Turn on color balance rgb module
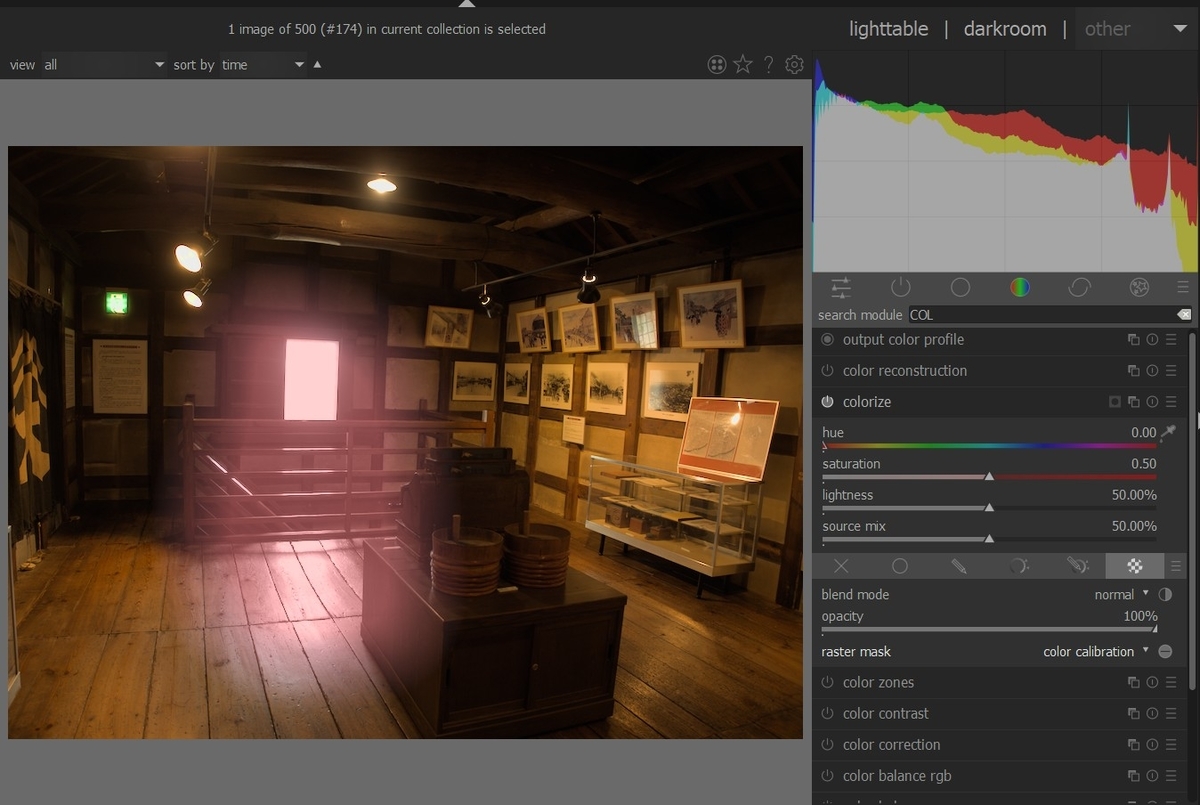The width and height of the screenshot is (1200, 805). click(827, 776)
